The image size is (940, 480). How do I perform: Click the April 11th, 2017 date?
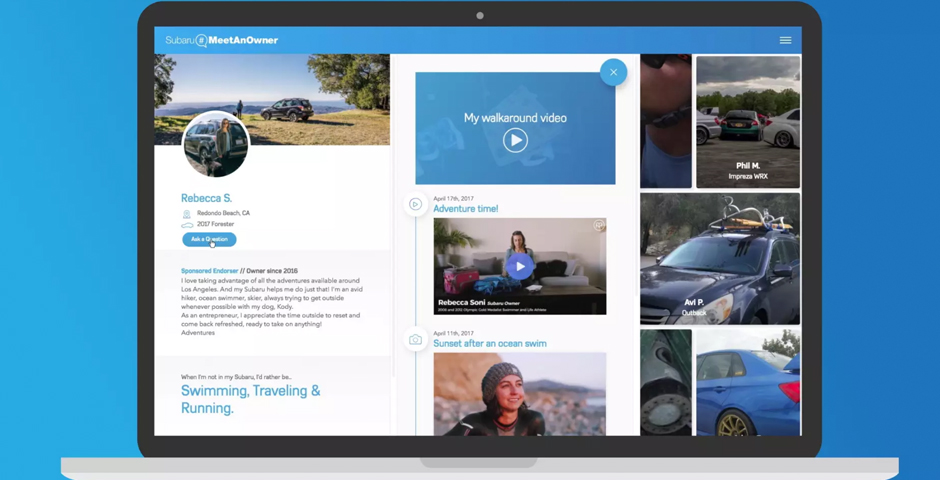[x=453, y=333]
